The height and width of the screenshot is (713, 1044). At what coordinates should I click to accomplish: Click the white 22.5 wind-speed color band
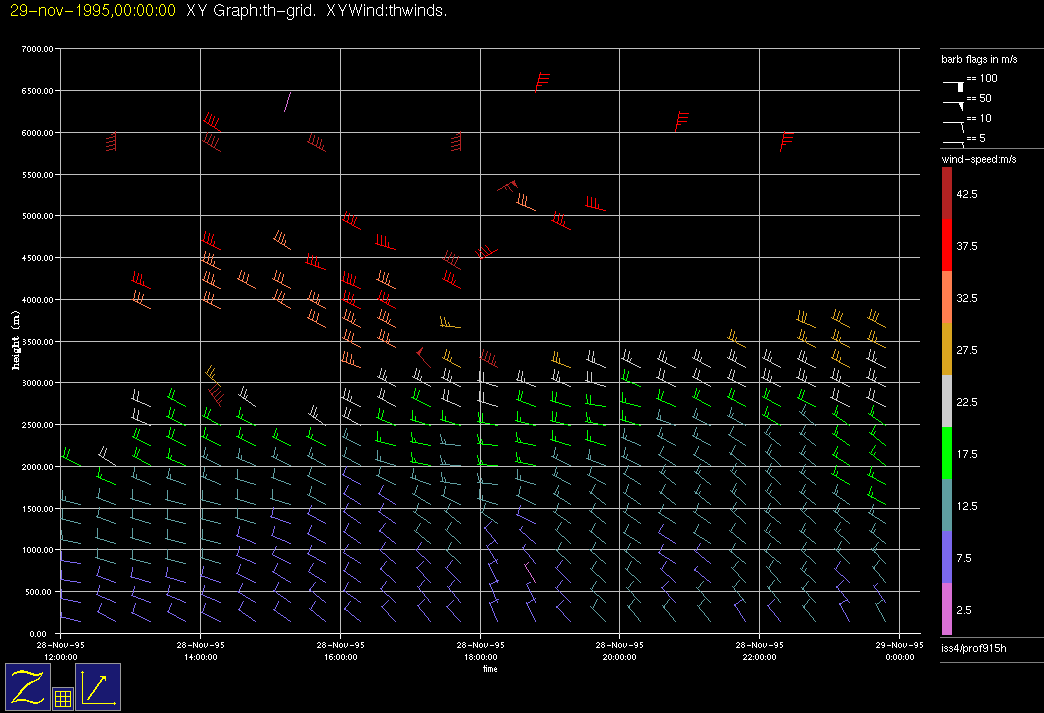pos(947,401)
